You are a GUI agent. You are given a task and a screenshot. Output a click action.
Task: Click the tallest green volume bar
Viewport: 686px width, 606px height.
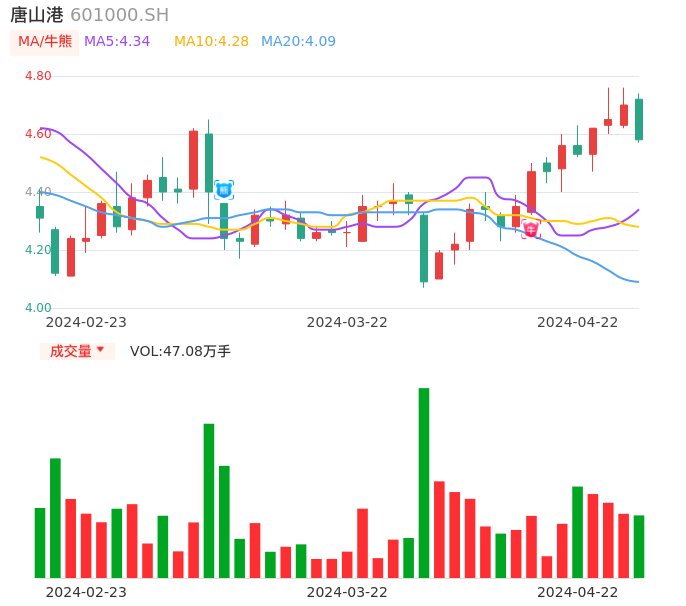tap(424, 483)
